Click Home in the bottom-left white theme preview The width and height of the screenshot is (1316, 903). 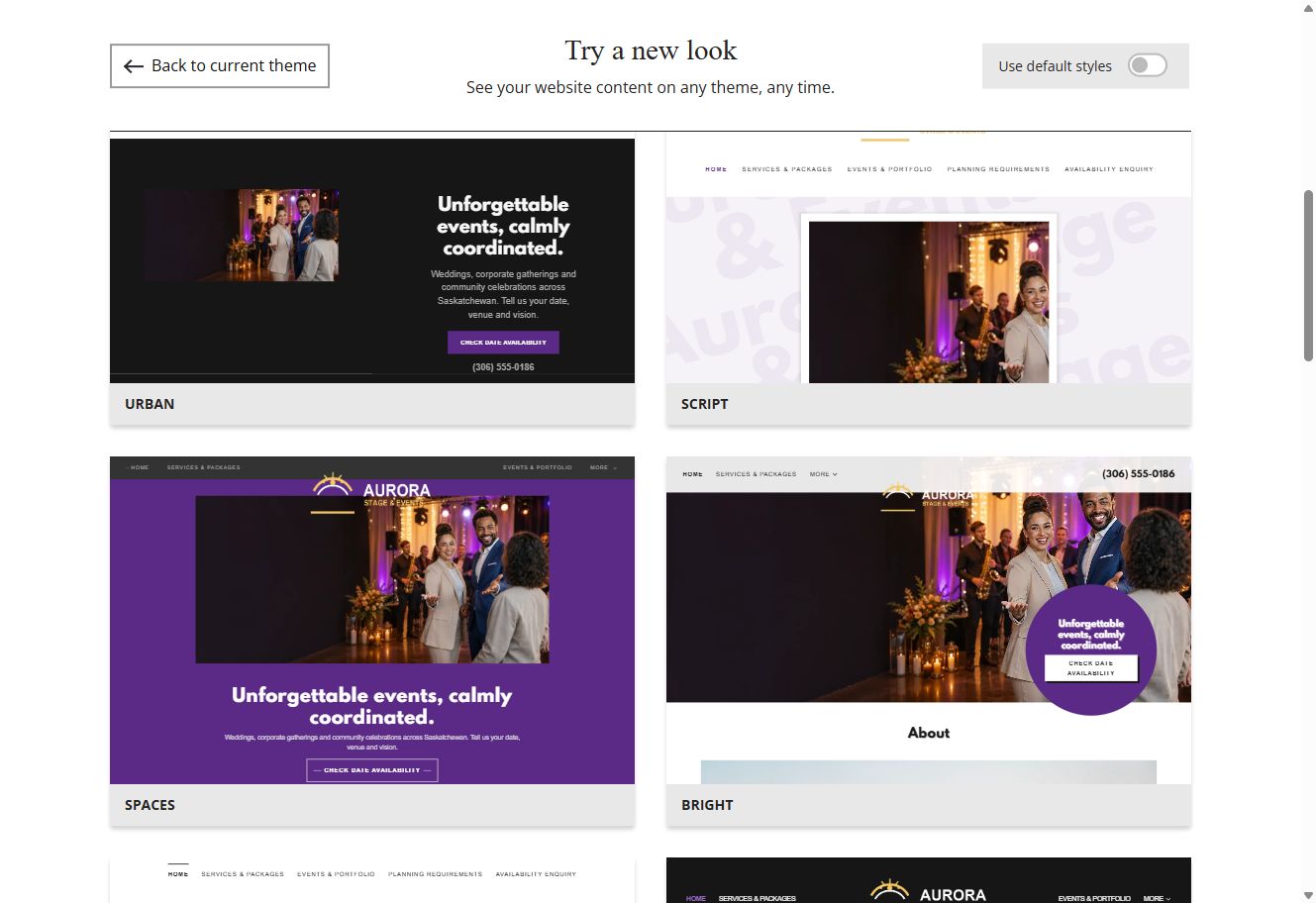point(178,874)
